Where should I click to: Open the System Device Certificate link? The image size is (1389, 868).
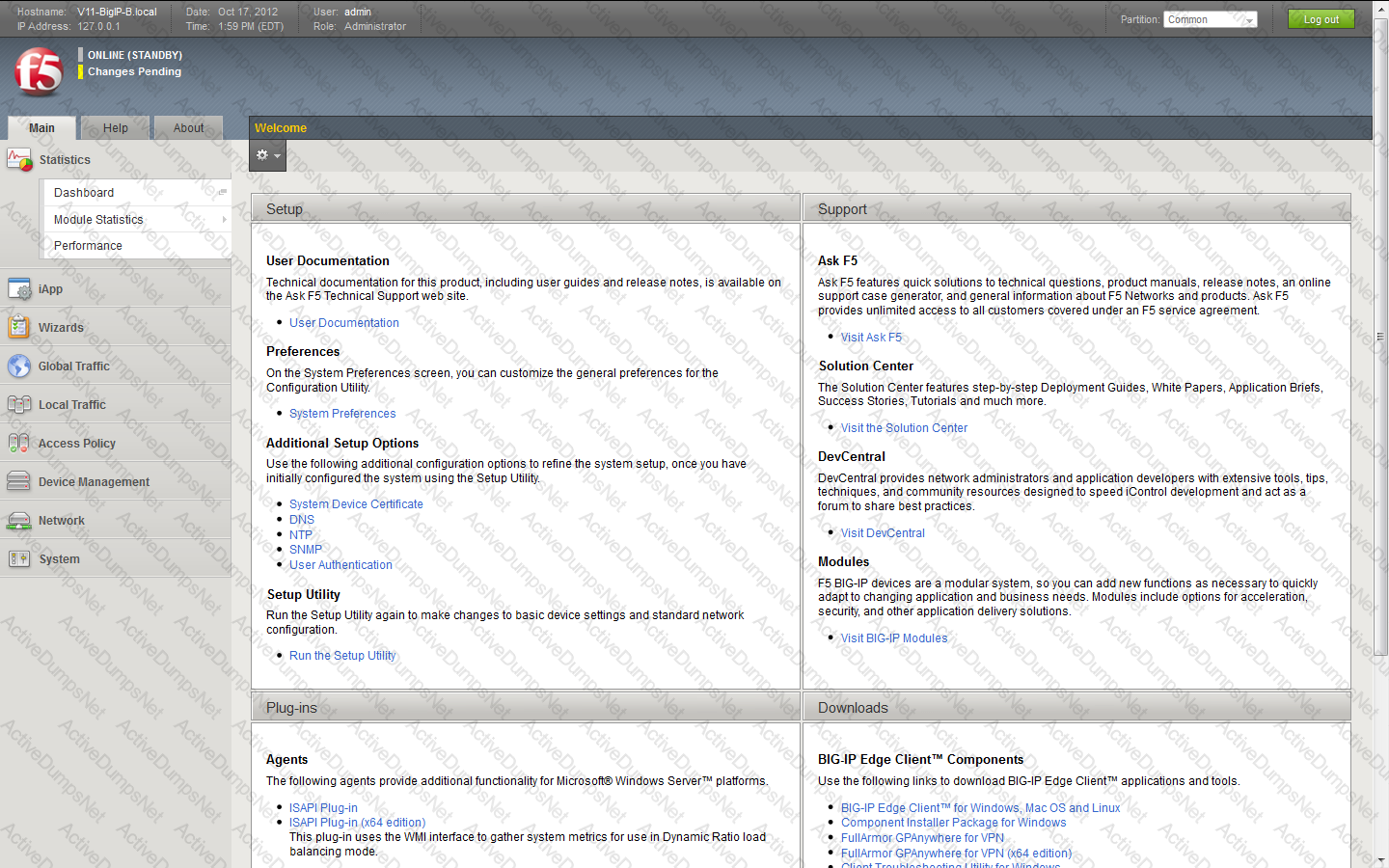[356, 504]
